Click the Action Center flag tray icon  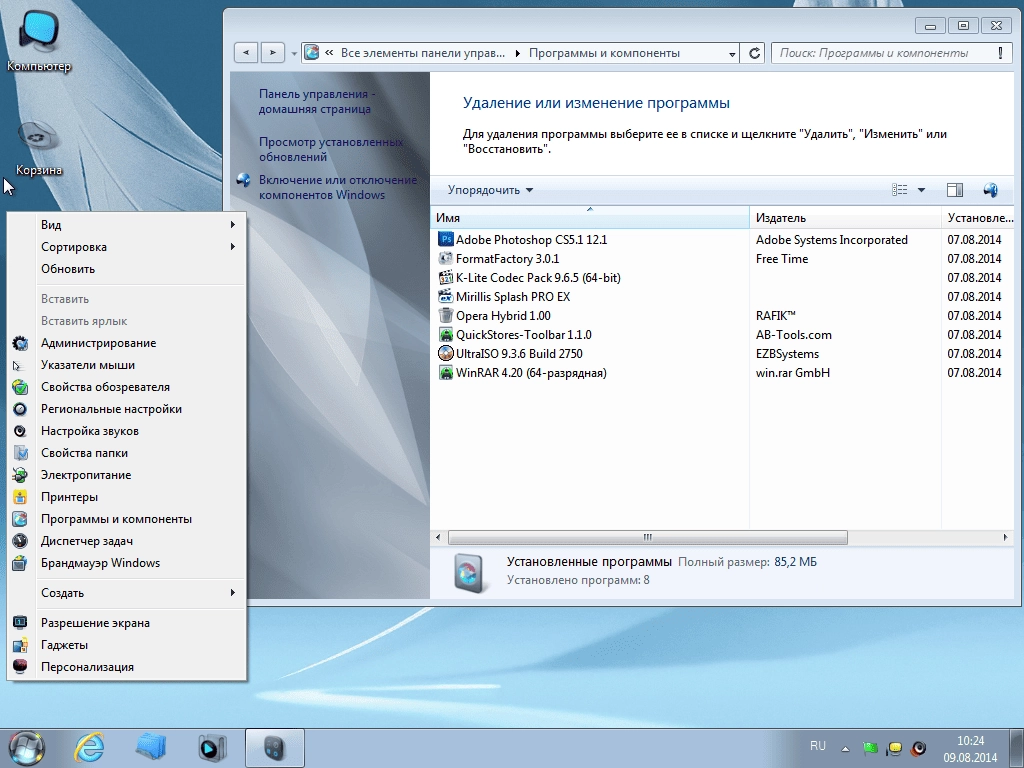tap(870, 748)
